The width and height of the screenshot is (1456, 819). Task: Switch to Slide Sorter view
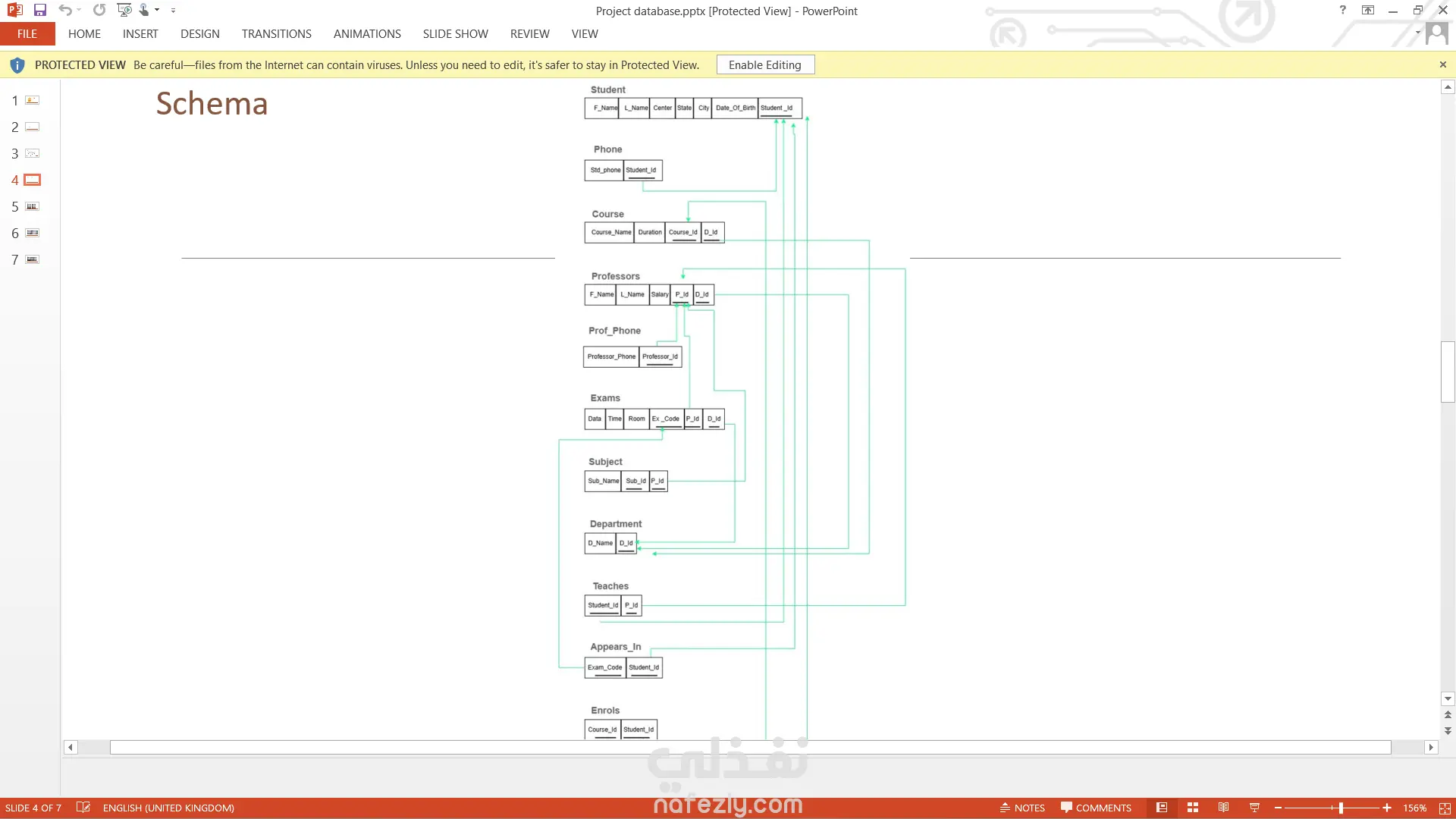tap(1193, 808)
